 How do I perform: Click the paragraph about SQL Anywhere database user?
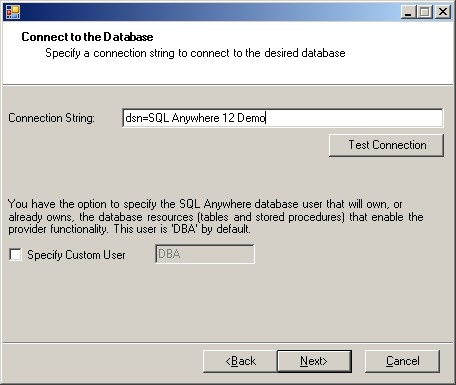click(x=216, y=217)
